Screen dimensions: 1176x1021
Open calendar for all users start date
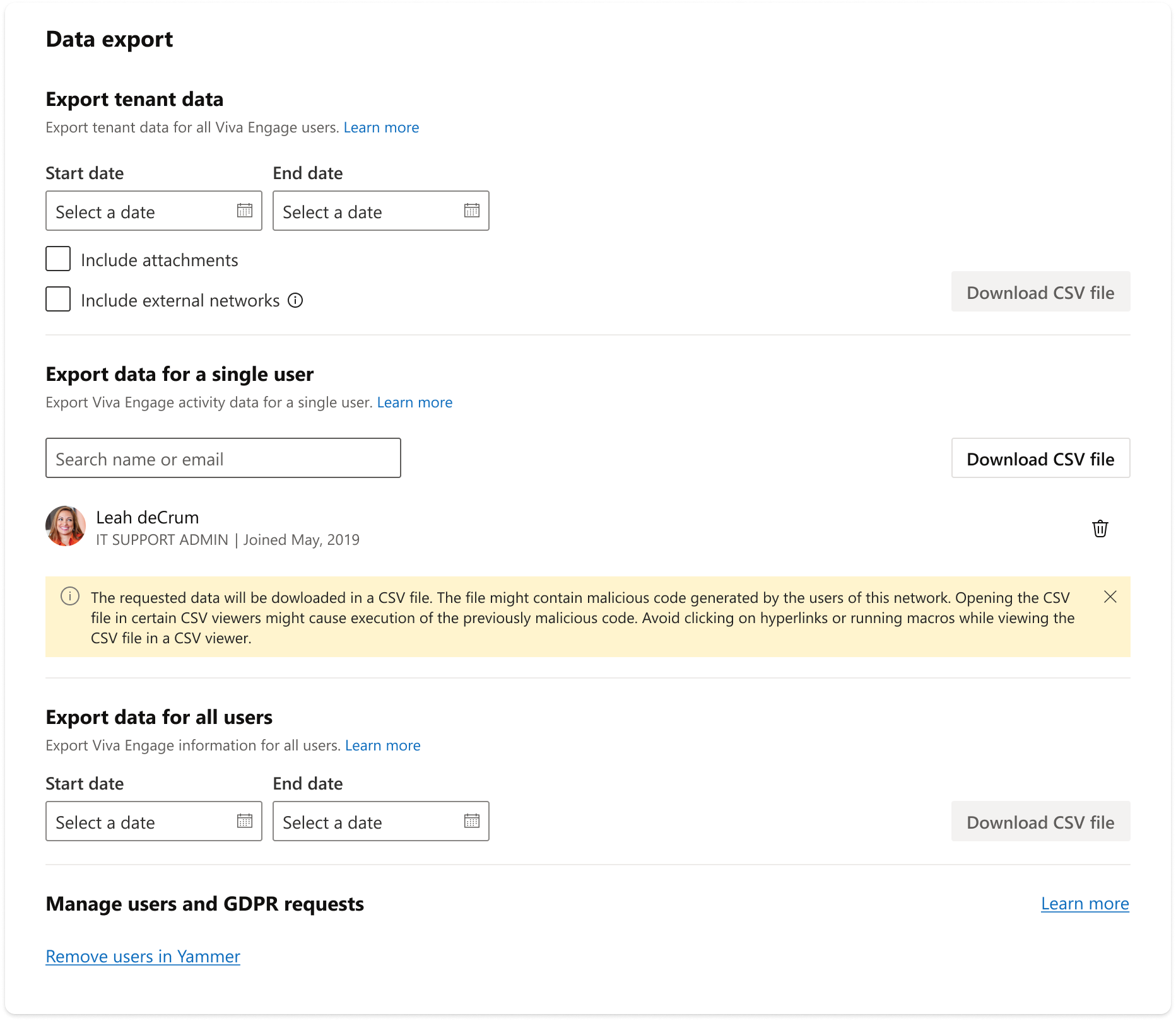click(x=245, y=821)
